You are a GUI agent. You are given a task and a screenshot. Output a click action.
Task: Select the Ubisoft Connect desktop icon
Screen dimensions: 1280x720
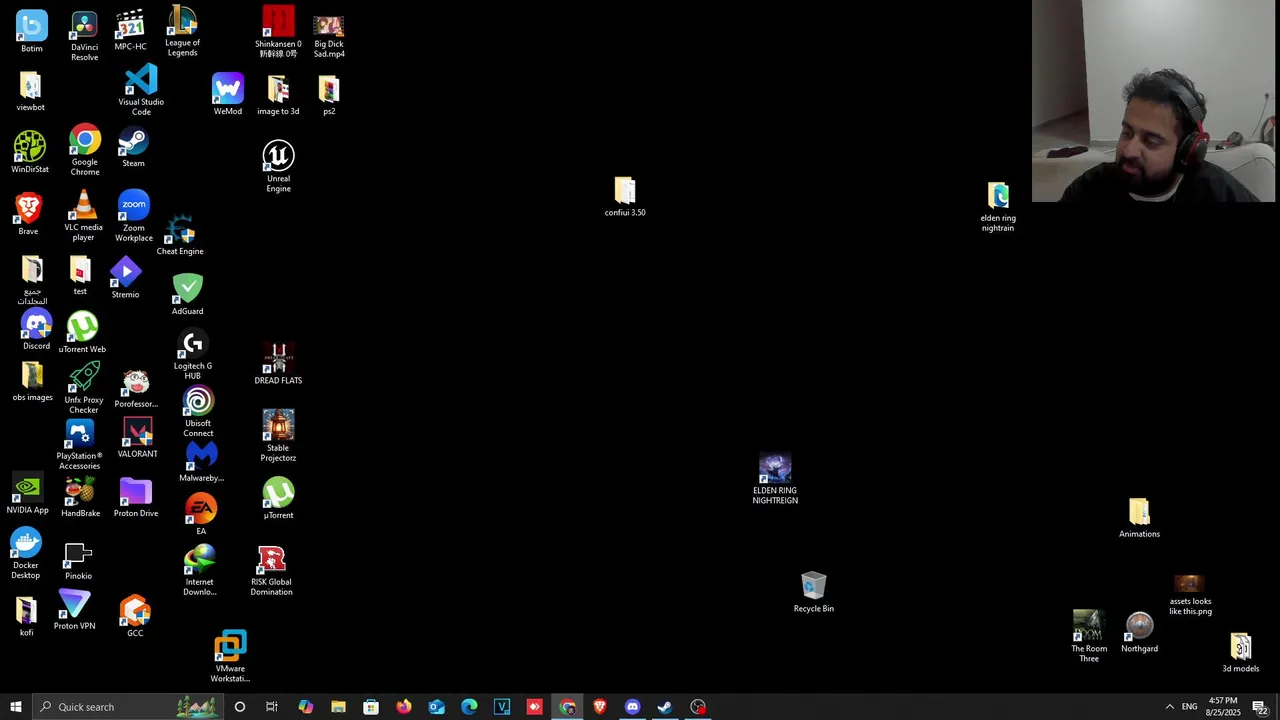198,412
